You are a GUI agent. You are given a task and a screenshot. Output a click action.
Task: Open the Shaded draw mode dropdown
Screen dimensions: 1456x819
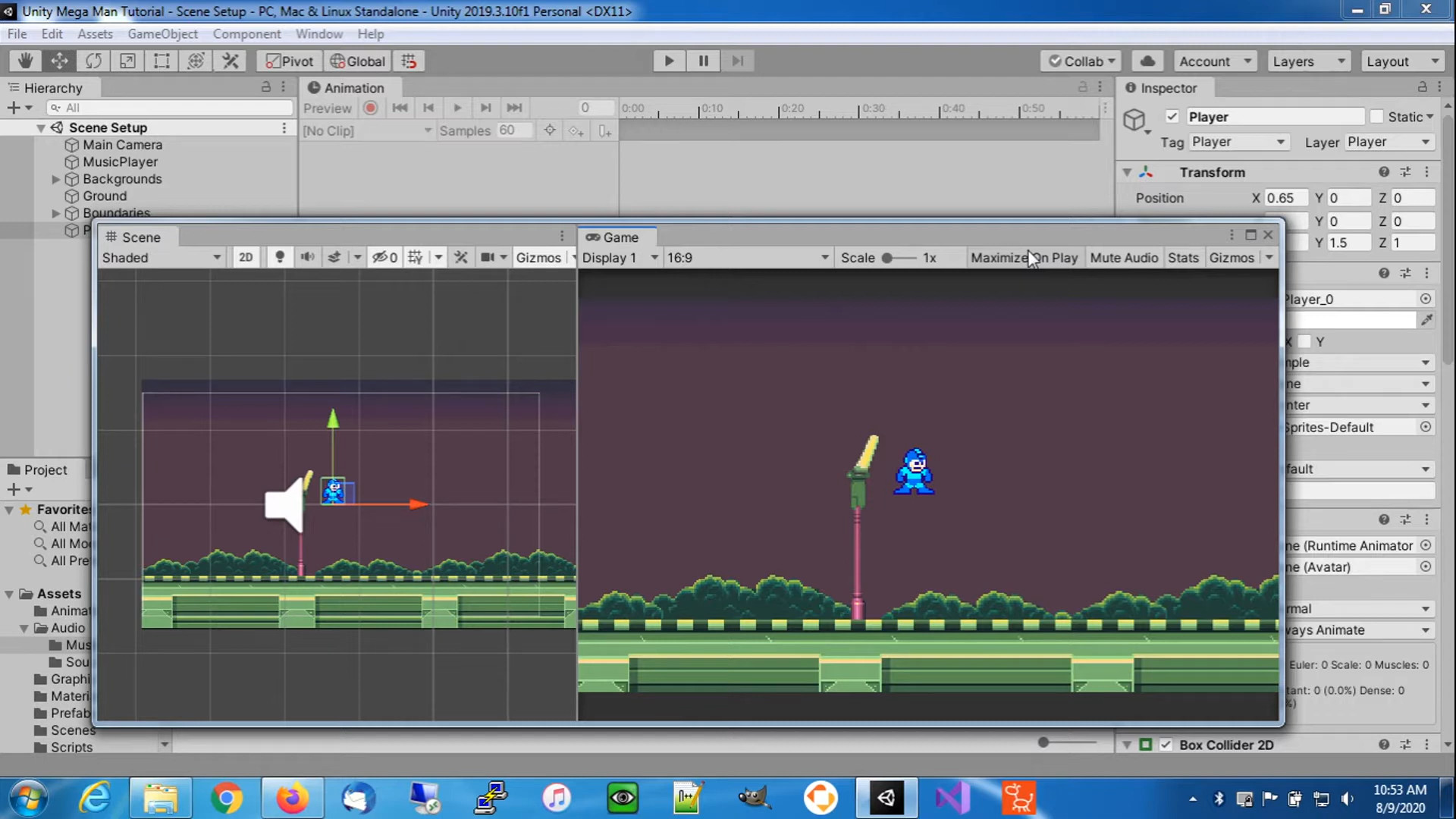click(x=161, y=257)
